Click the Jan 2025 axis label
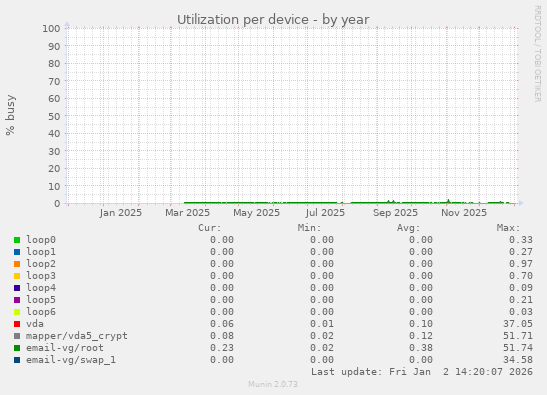 pos(120,213)
